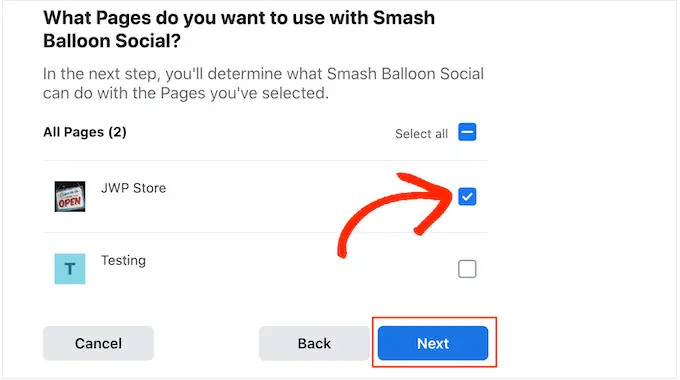Cancel the page selection dialog
Screen dimensions: 680x380
pyautogui.click(x=98, y=343)
